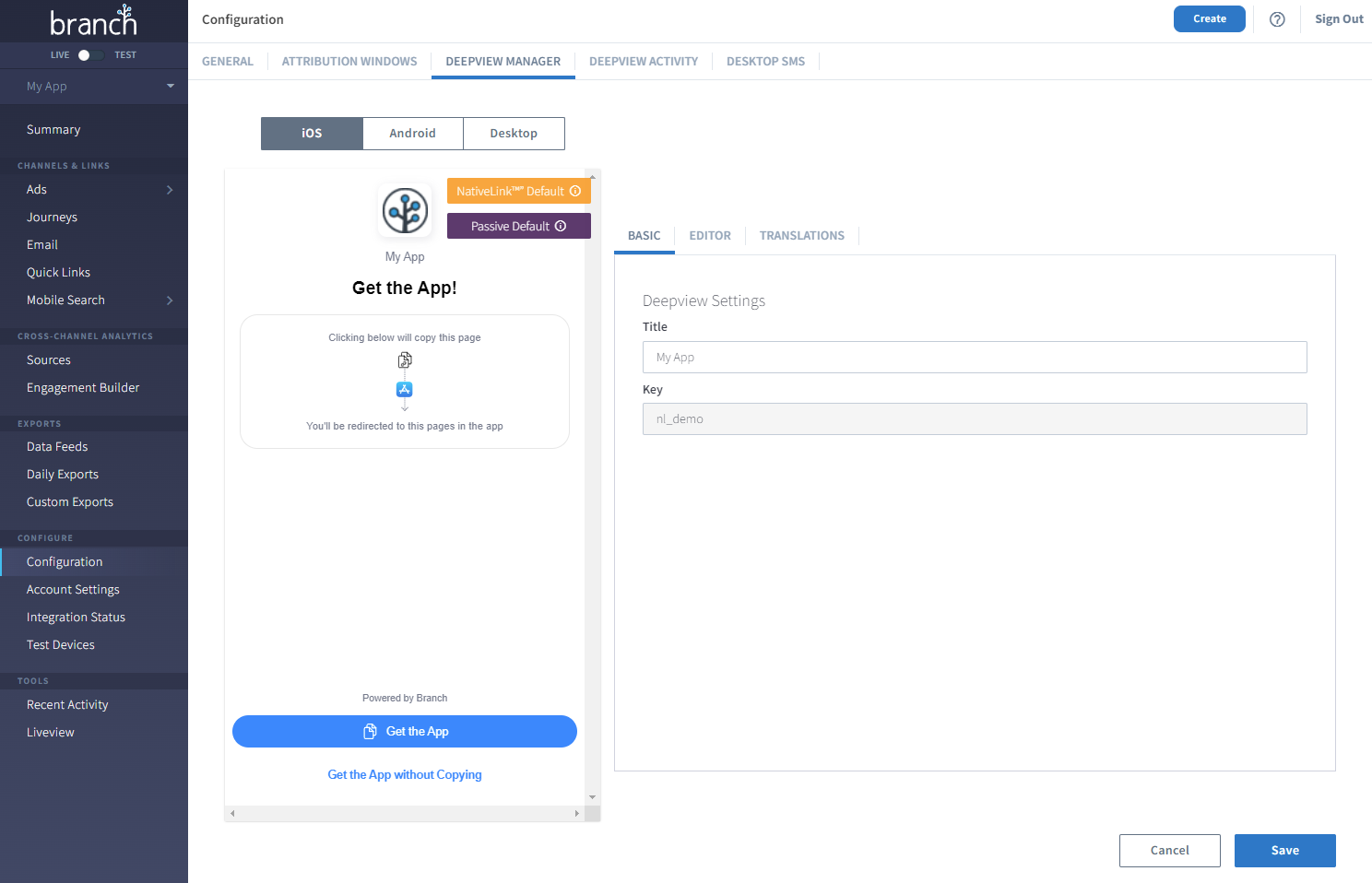Open the General tab
1372x883 pixels.
pyautogui.click(x=228, y=62)
